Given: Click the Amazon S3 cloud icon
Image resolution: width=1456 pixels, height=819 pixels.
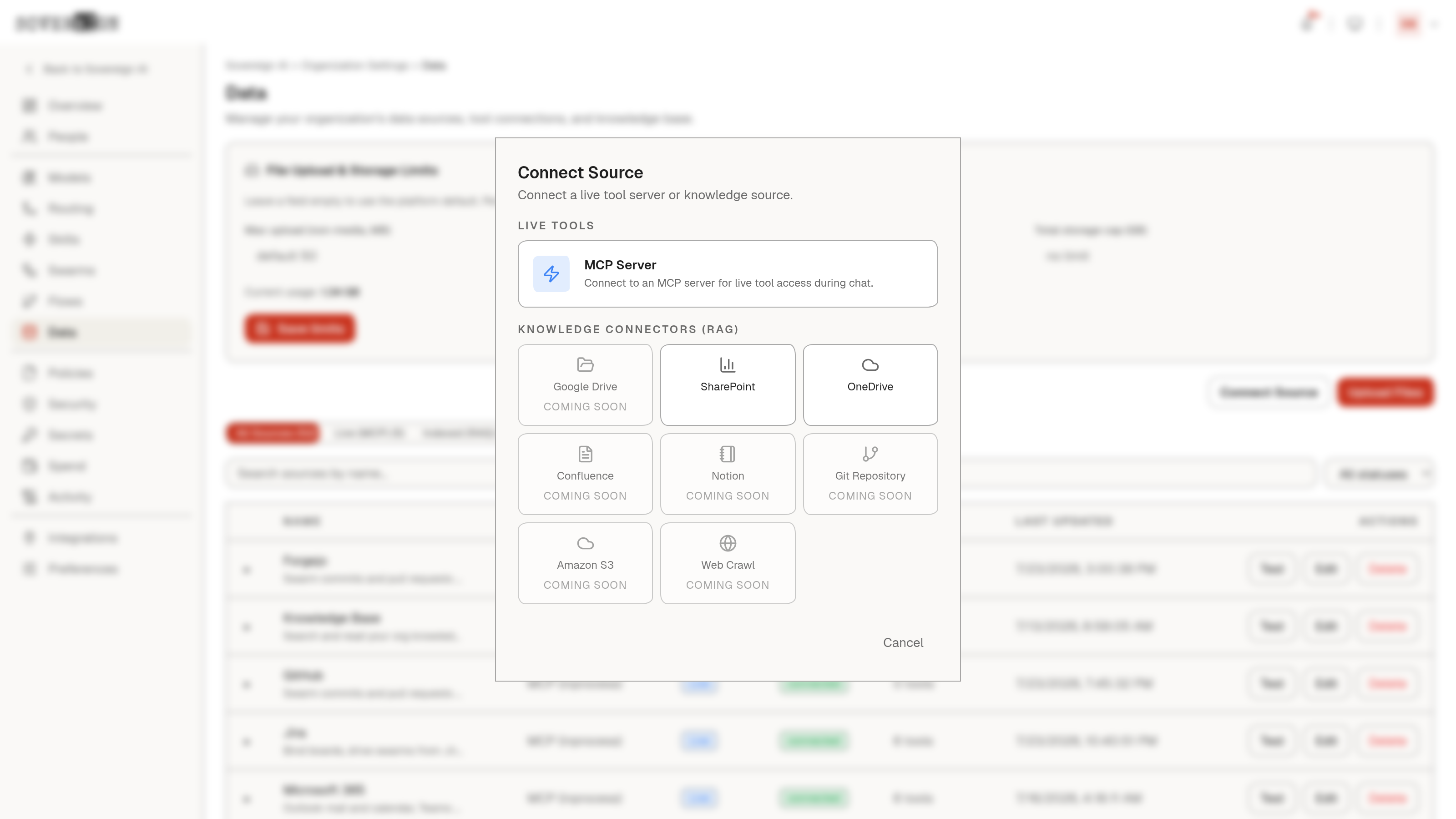Looking at the screenshot, I should tap(585, 543).
